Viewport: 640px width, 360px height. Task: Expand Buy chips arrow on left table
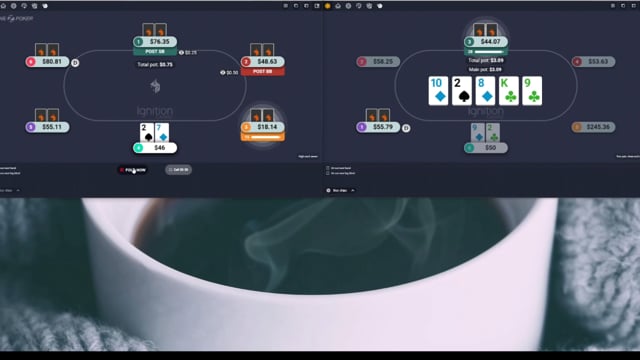point(18,190)
